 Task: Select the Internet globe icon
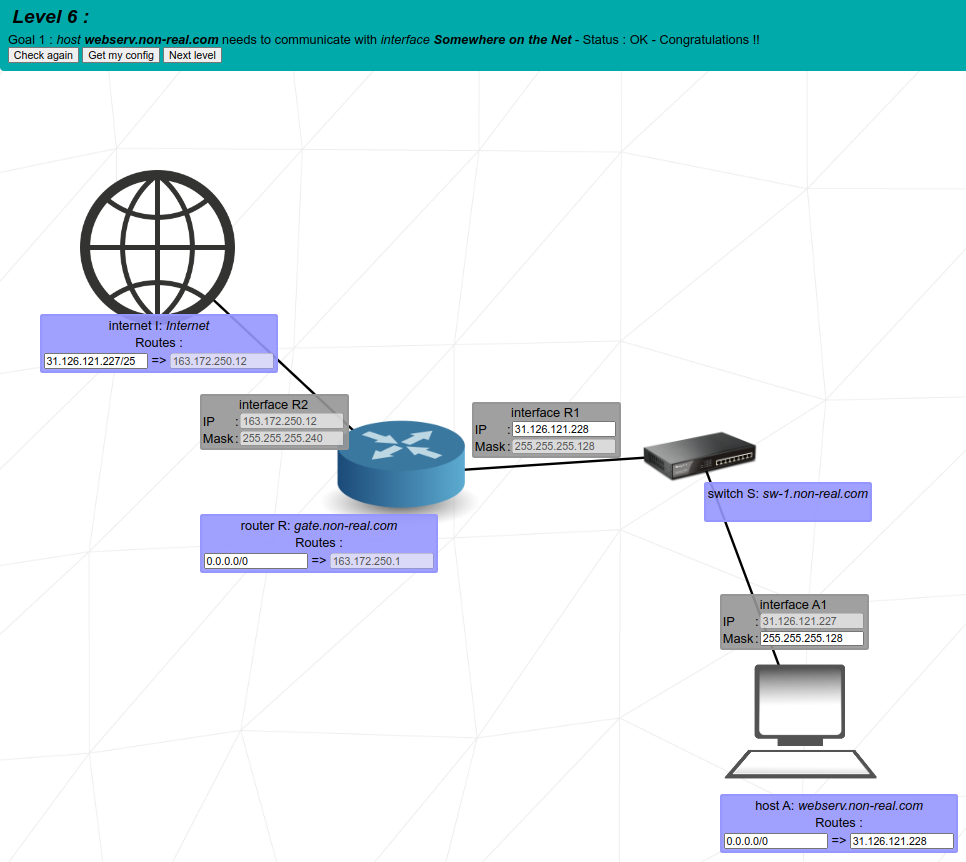coord(158,243)
